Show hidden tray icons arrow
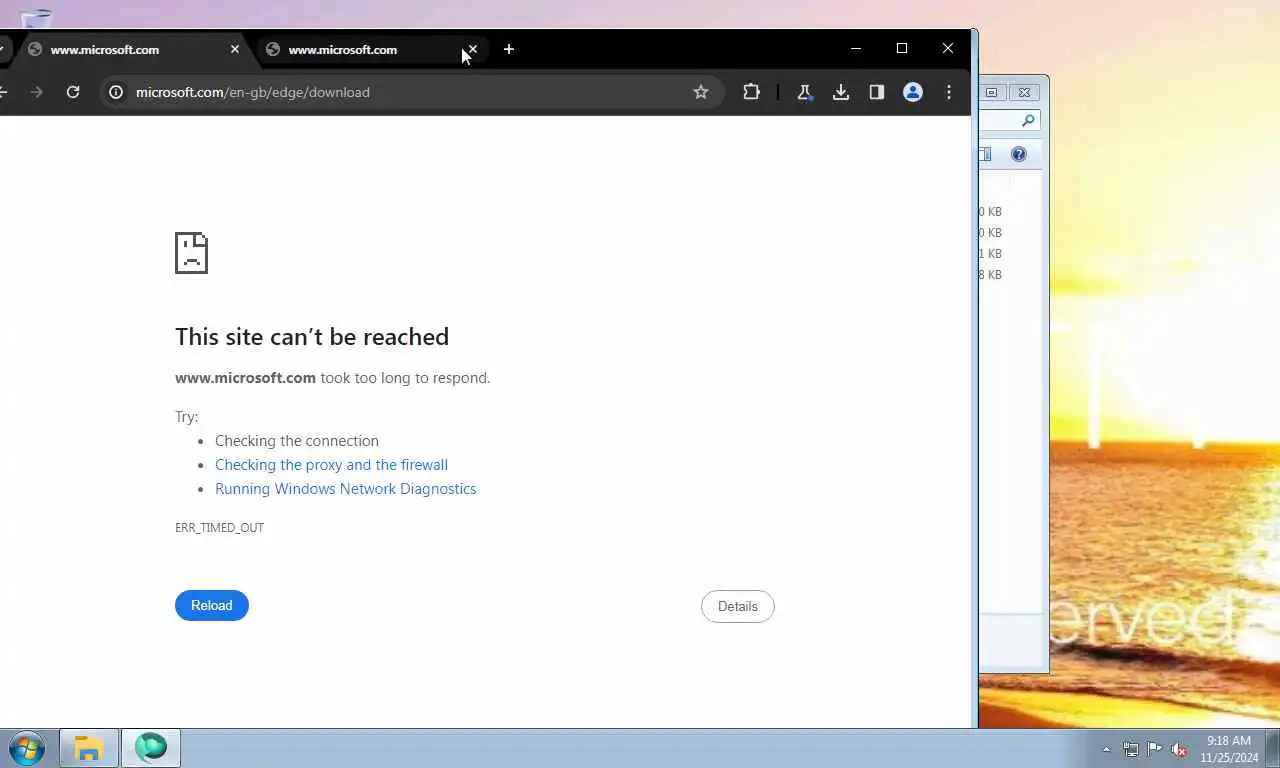Image resolution: width=1280 pixels, height=768 pixels. pyautogui.click(x=1106, y=749)
